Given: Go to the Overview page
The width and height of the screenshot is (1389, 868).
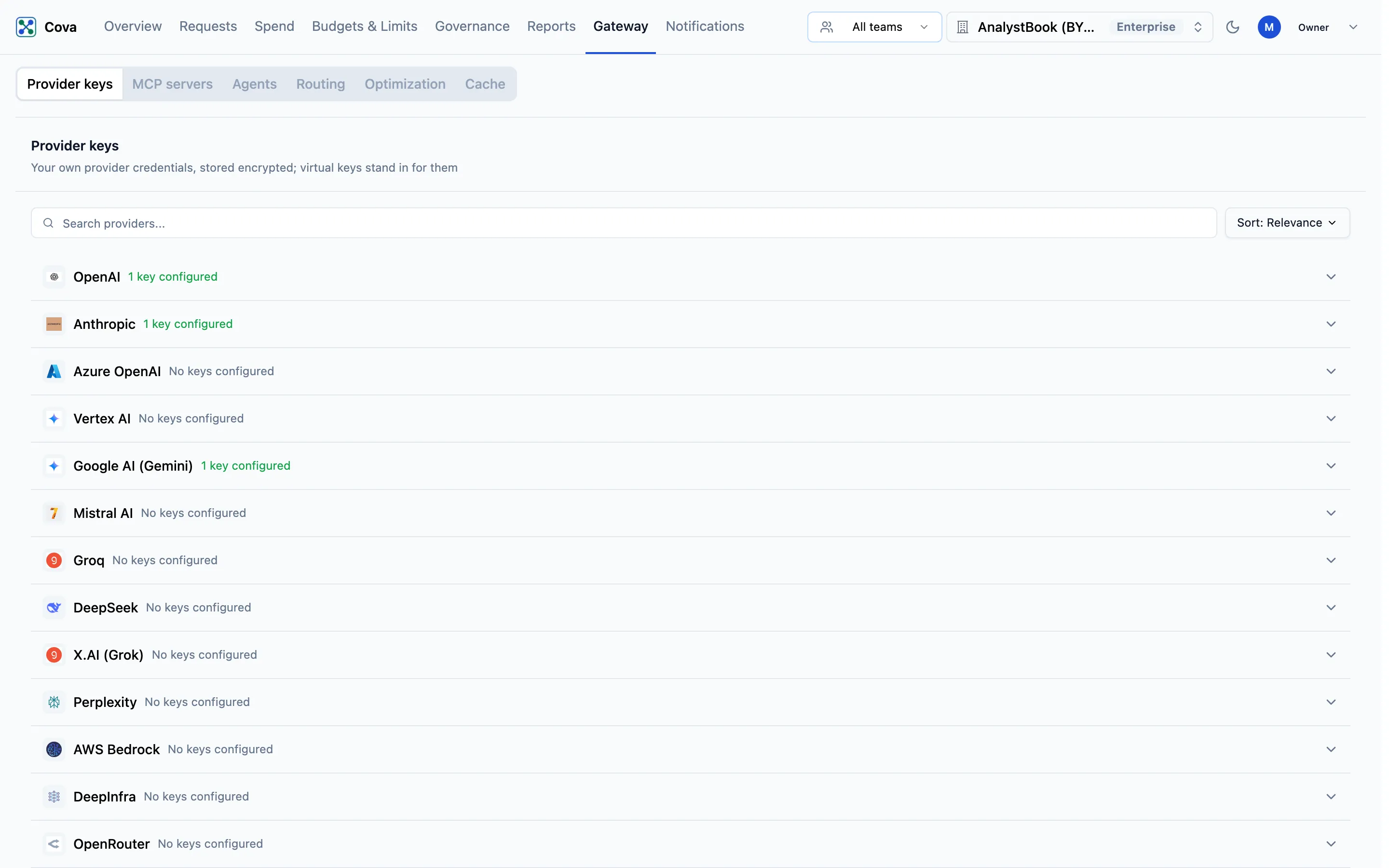Looking at the screenshot, I should point(133,27).
